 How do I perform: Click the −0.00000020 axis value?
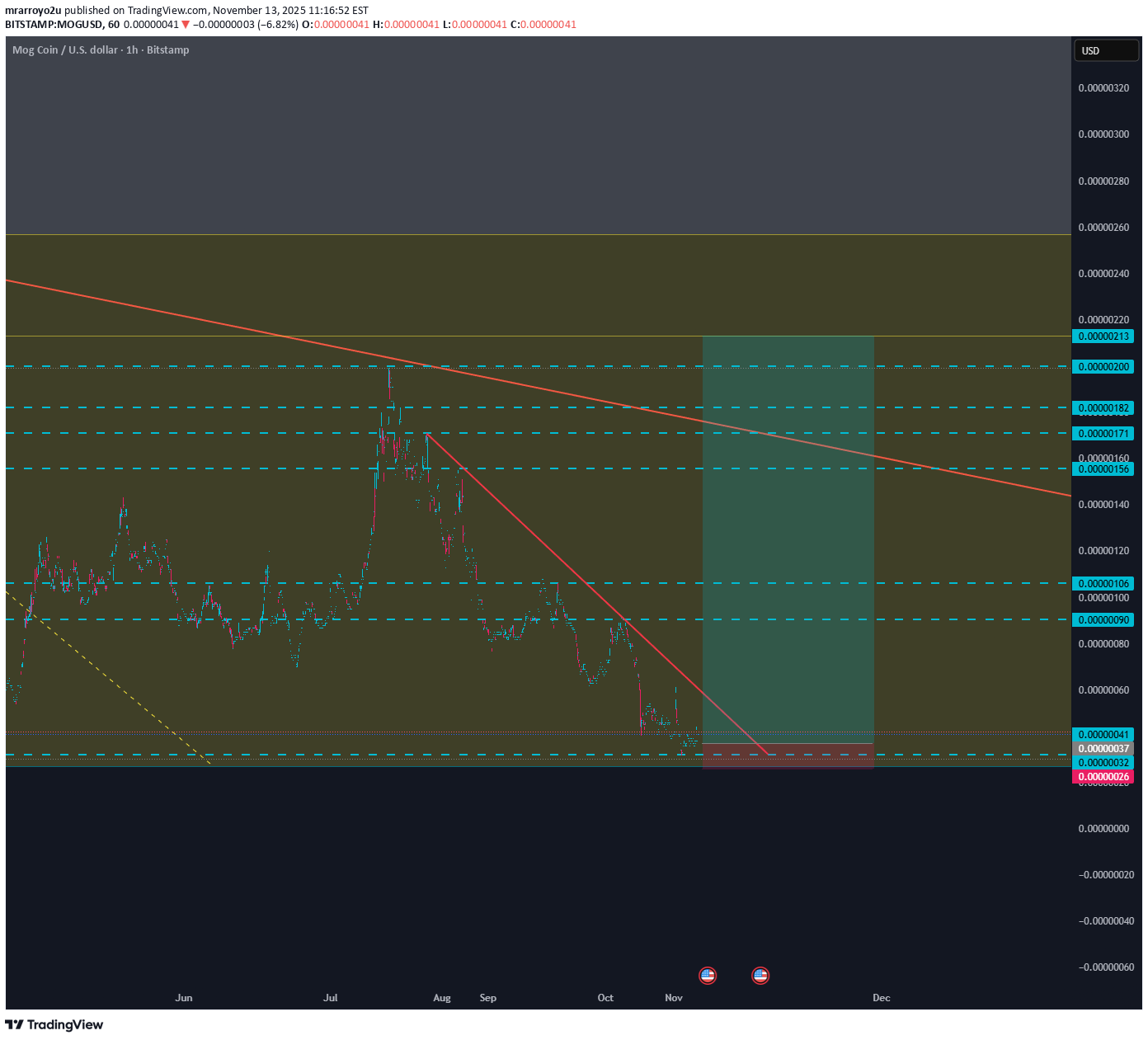coord(1106,875)
